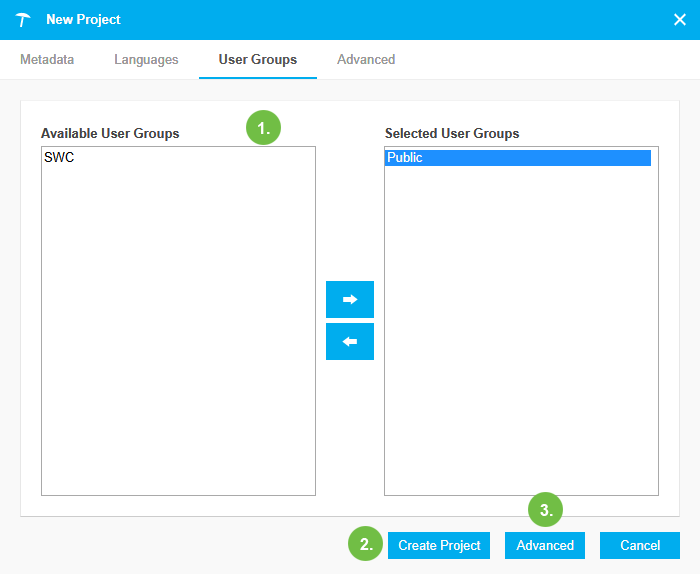Close the New Project dialog
700x574 pixels.
point(679,20)
